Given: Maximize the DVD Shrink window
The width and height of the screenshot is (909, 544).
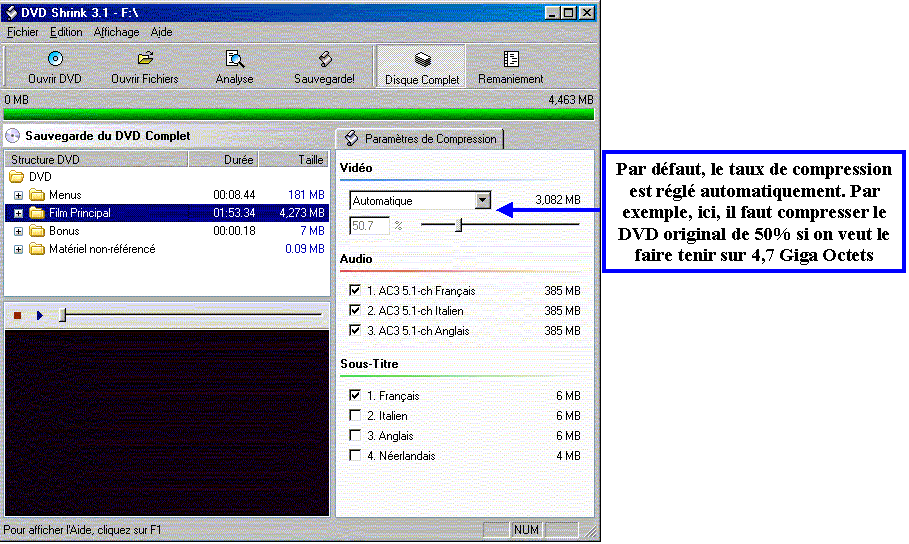Looking at the screenshot, I should [569, 12].
